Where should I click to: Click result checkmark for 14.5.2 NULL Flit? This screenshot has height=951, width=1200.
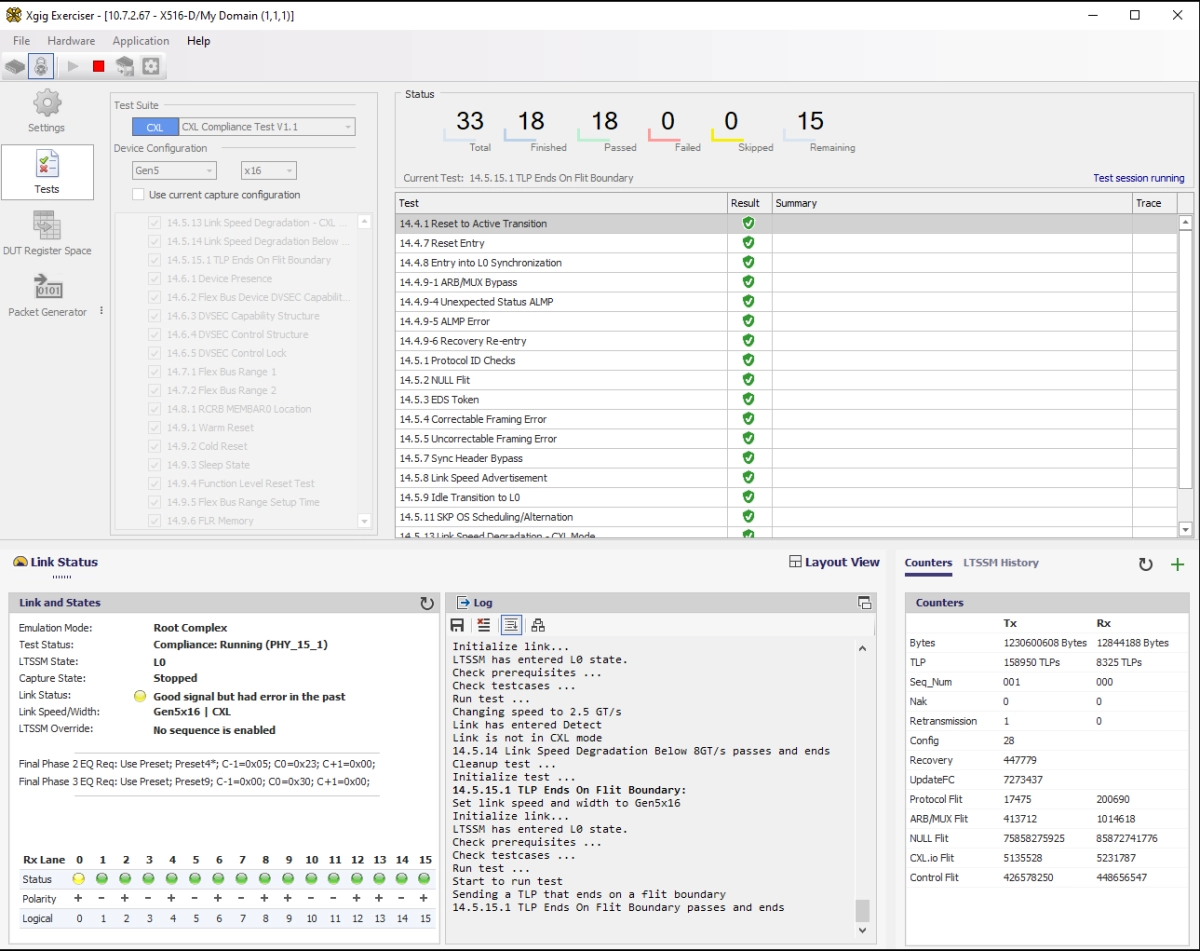click(748, 380)
